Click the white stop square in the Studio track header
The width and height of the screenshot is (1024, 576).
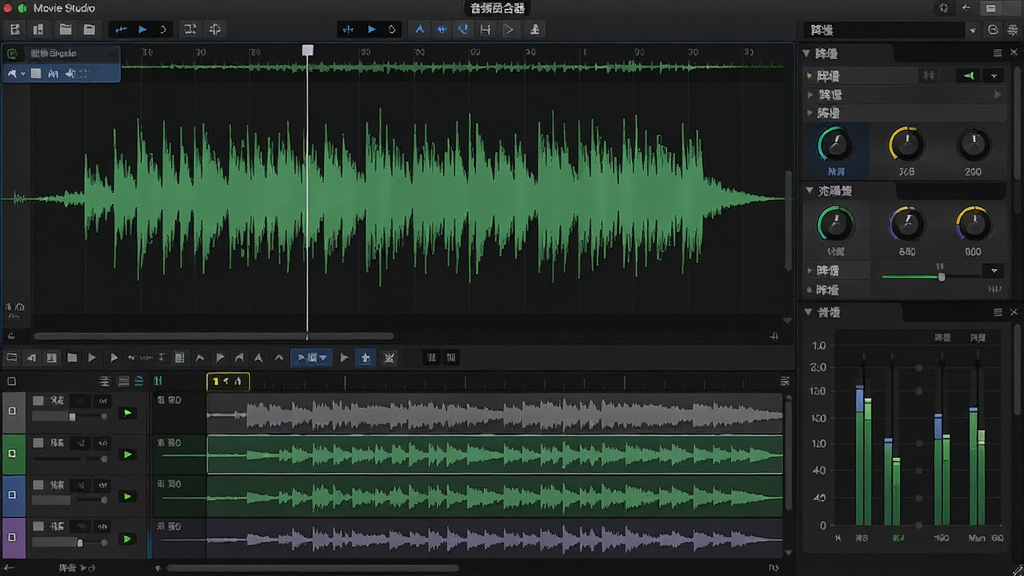[36, 74]
